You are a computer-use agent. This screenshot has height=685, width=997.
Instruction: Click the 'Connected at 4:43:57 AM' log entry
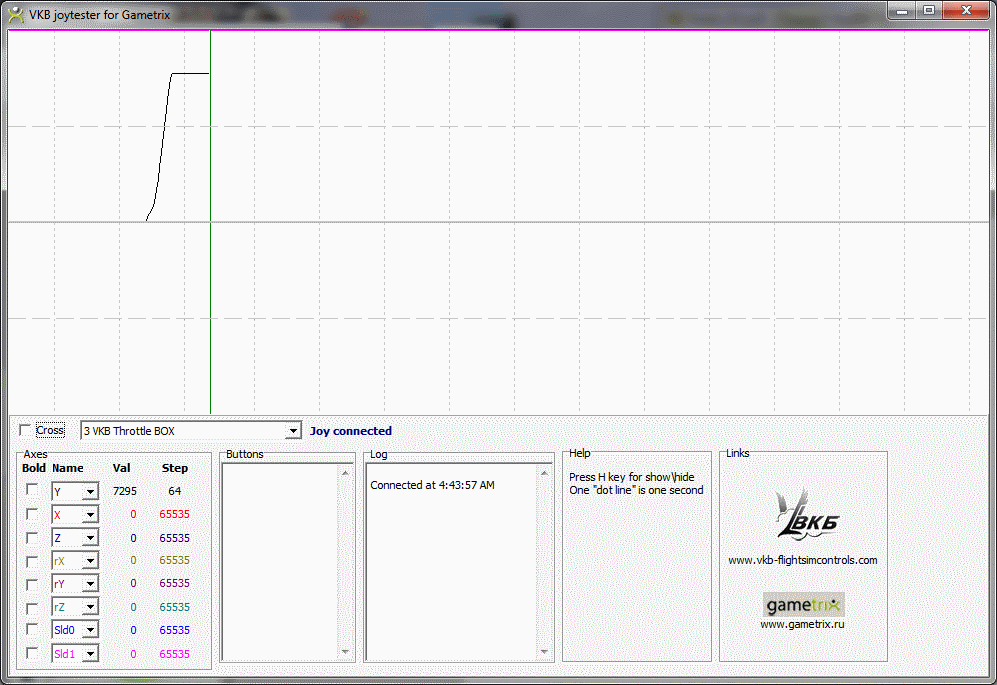coord(432,485)
